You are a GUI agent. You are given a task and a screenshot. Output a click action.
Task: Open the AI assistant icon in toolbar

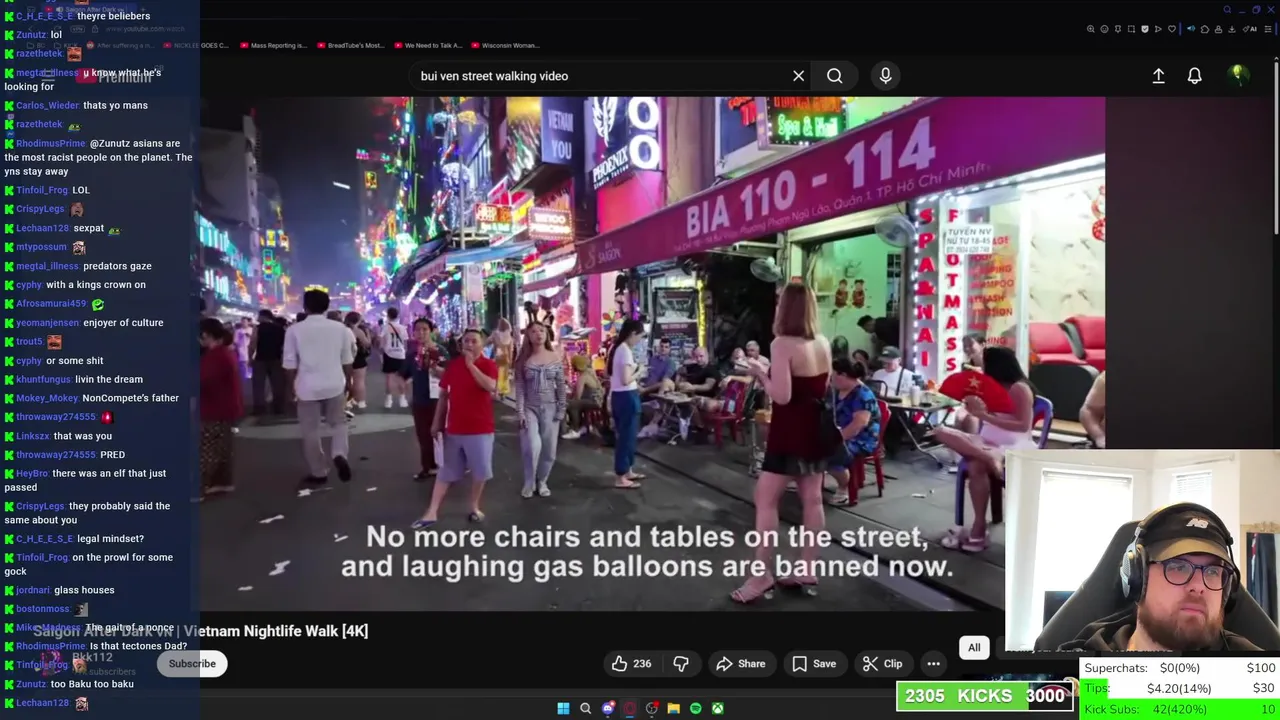1250,29
